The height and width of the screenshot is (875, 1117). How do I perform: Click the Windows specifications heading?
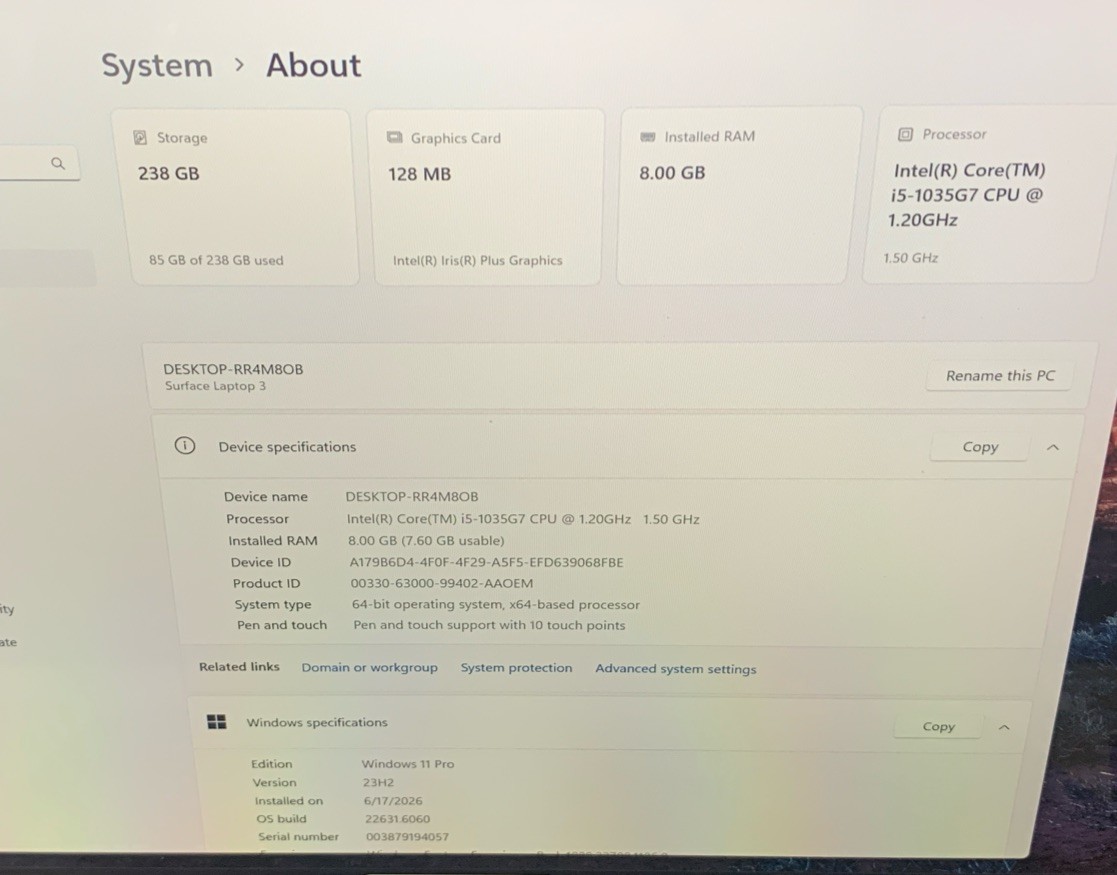point(317,722)
